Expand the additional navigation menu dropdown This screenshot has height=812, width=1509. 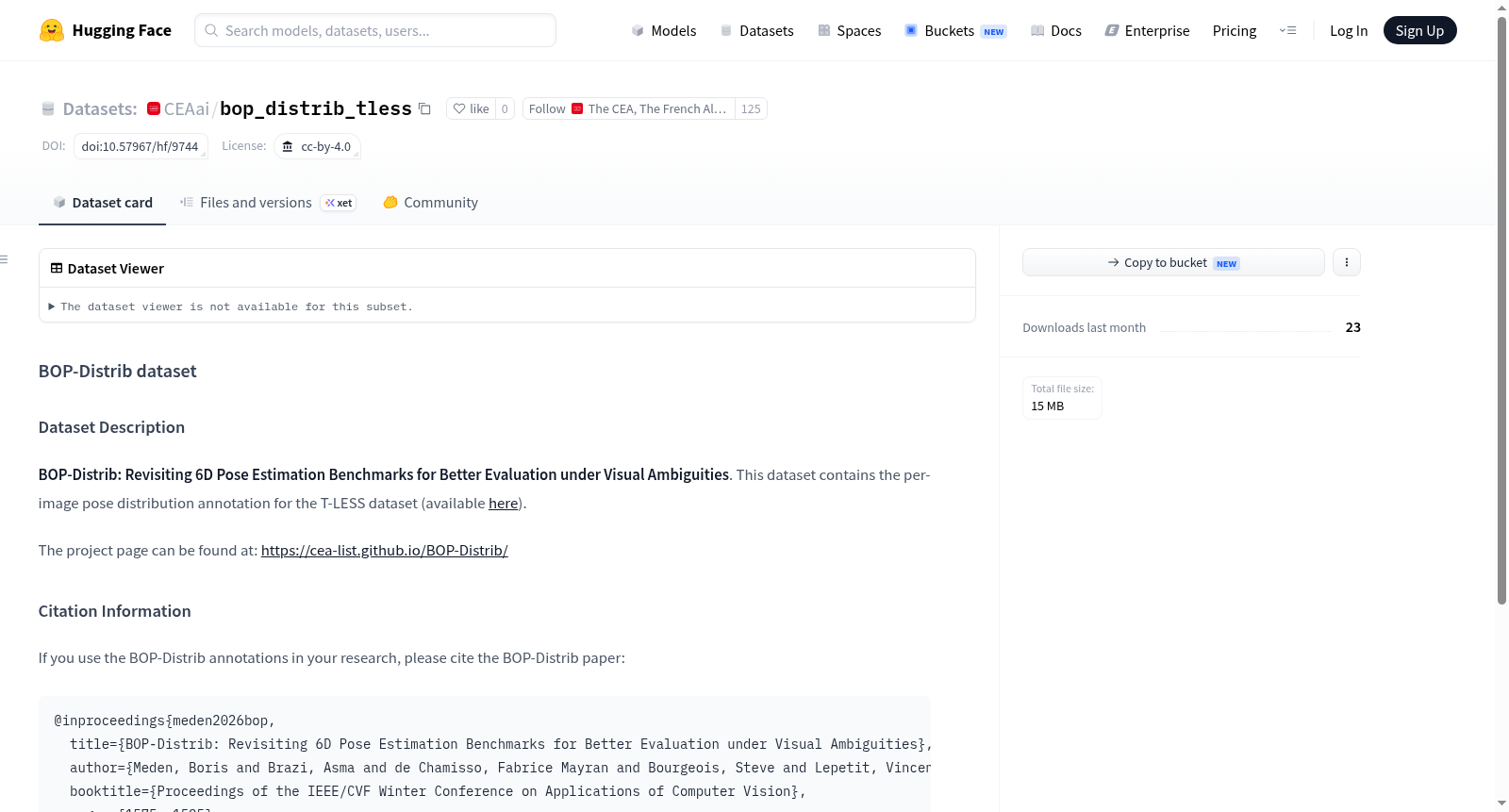[1287, 30]
